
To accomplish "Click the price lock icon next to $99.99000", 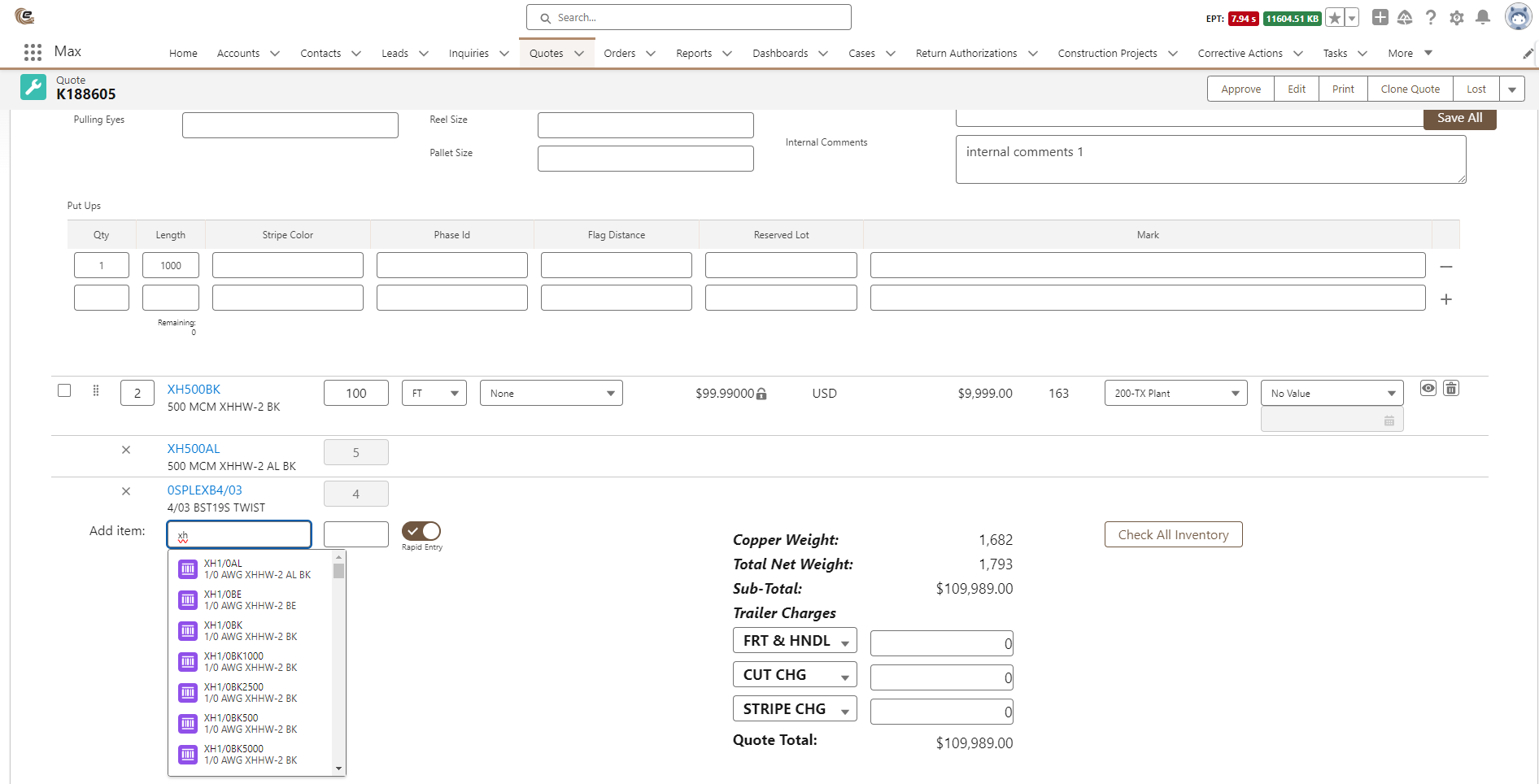I will pos(761,393).
